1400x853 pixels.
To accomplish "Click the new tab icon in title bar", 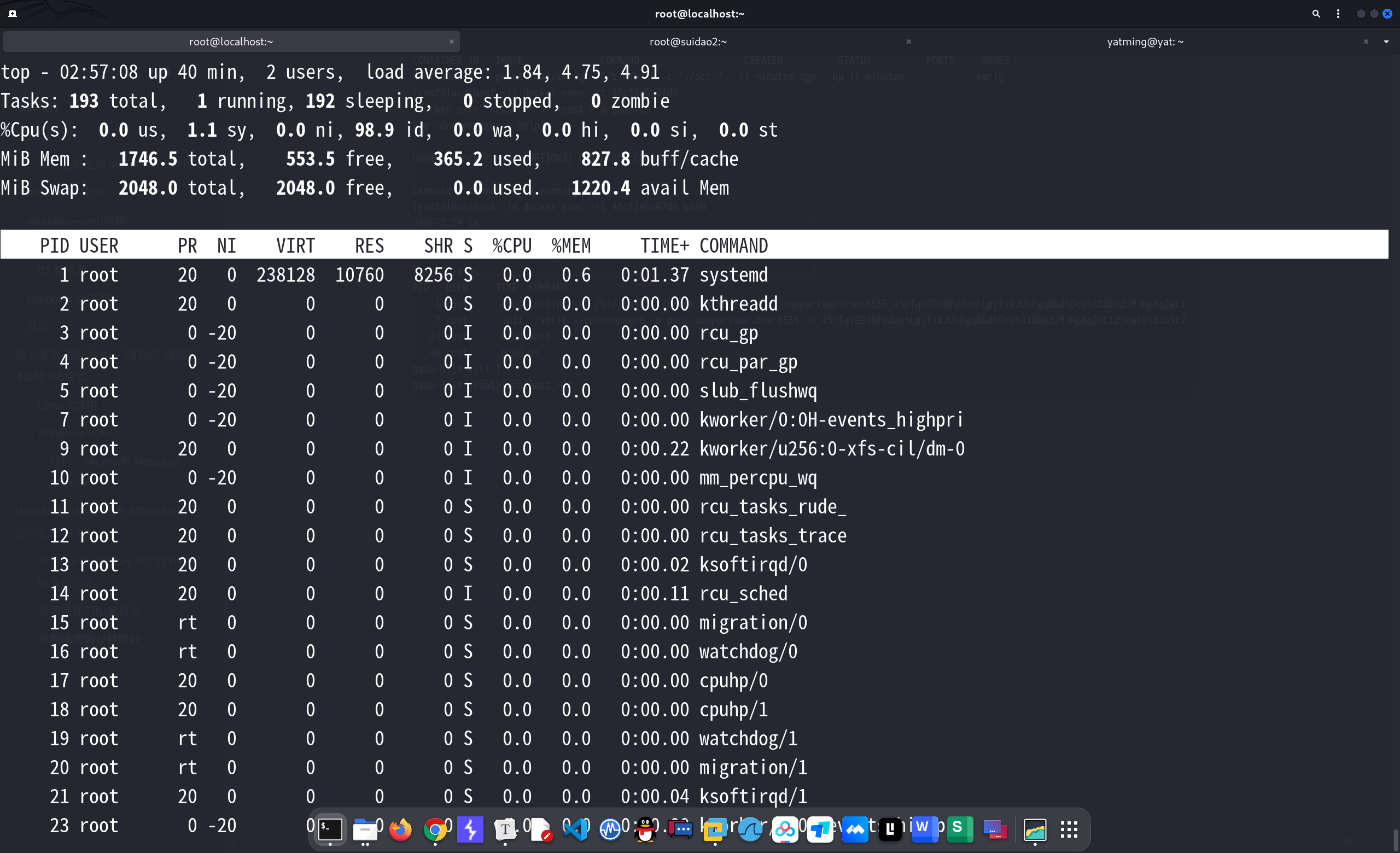I will pyautogui.click(x=13, y=14).
